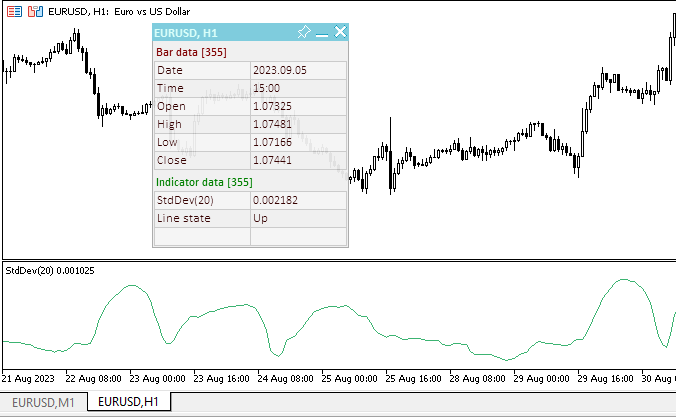
Task: Close the EURUSD, H1 info panel
Action: (341, 31)
